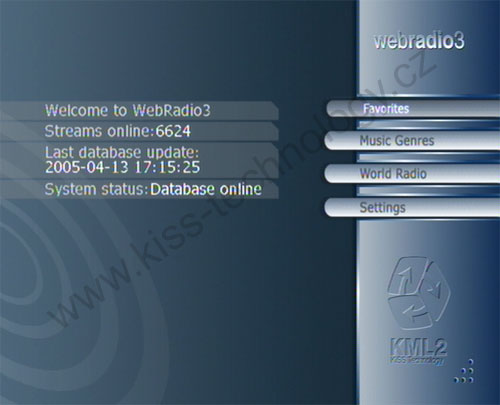Click the triangular dot cluster at bottom right
This screenshot has height=405, width=500.
point(464,371)
